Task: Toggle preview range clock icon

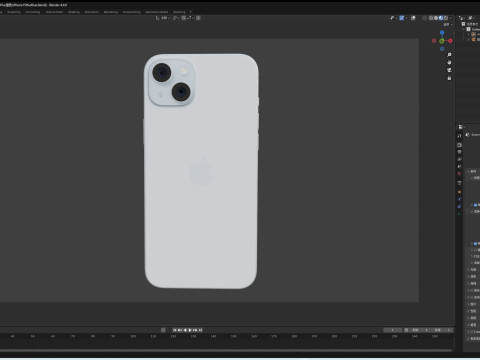Action: (x=406, y=330)
